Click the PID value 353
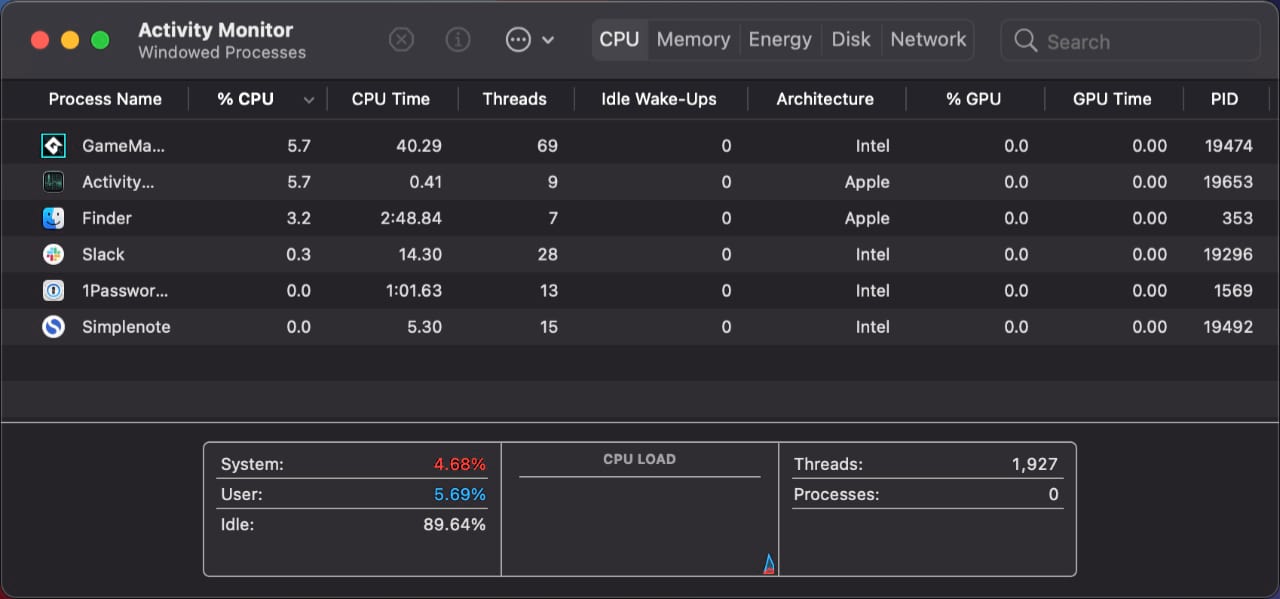This screenshot has height=599, width=1280. point(1238,218)
